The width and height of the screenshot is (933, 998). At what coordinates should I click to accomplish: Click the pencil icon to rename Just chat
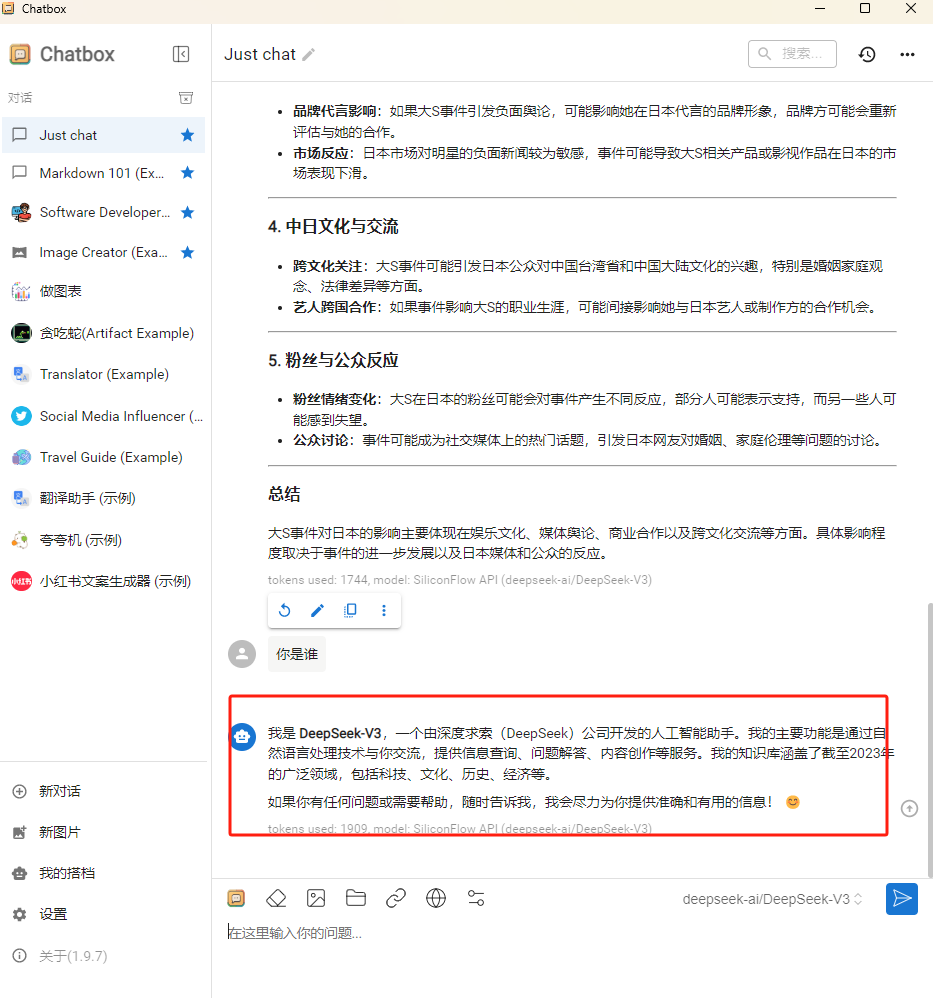click(x=309, y=55)
